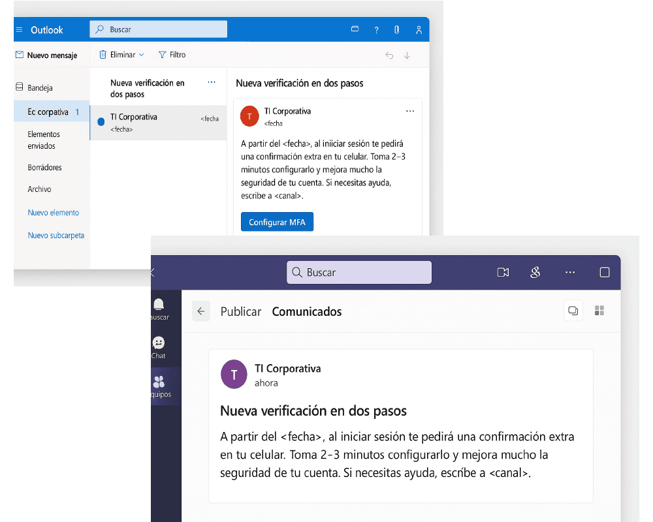Click the undo arrow in the Outlook toolbar
The image size is (653, 522).
point(389,55)
